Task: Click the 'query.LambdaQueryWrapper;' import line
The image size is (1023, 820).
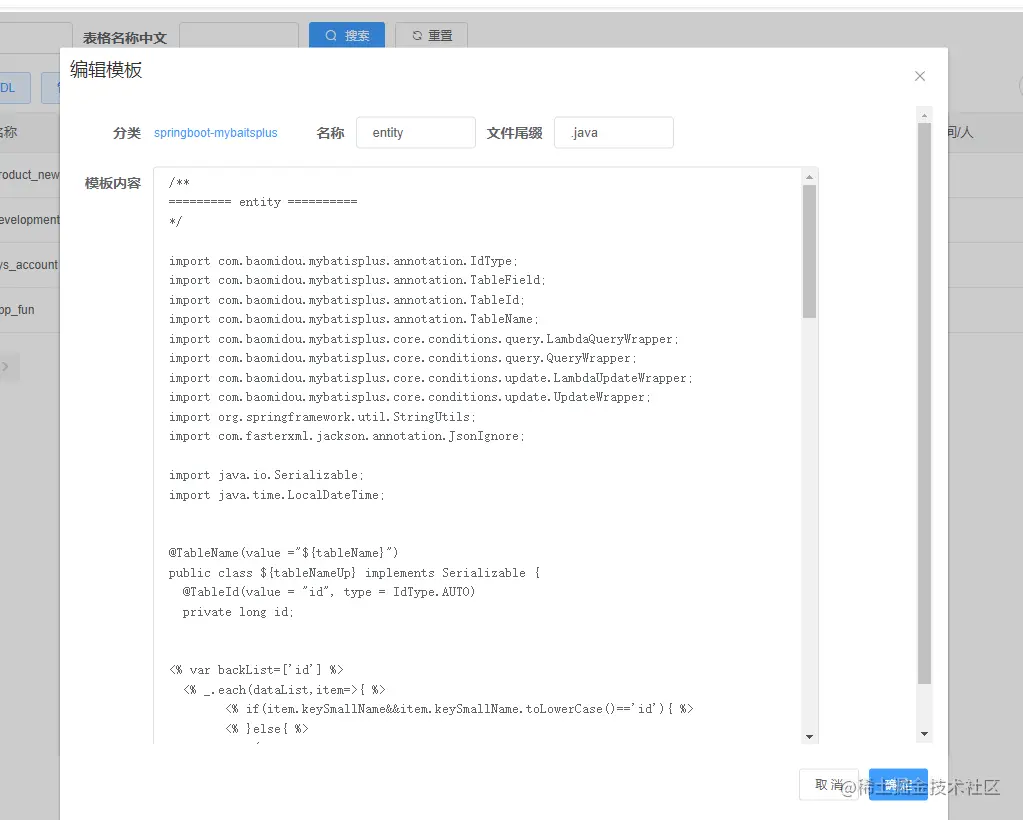Action: pos(423,339)
